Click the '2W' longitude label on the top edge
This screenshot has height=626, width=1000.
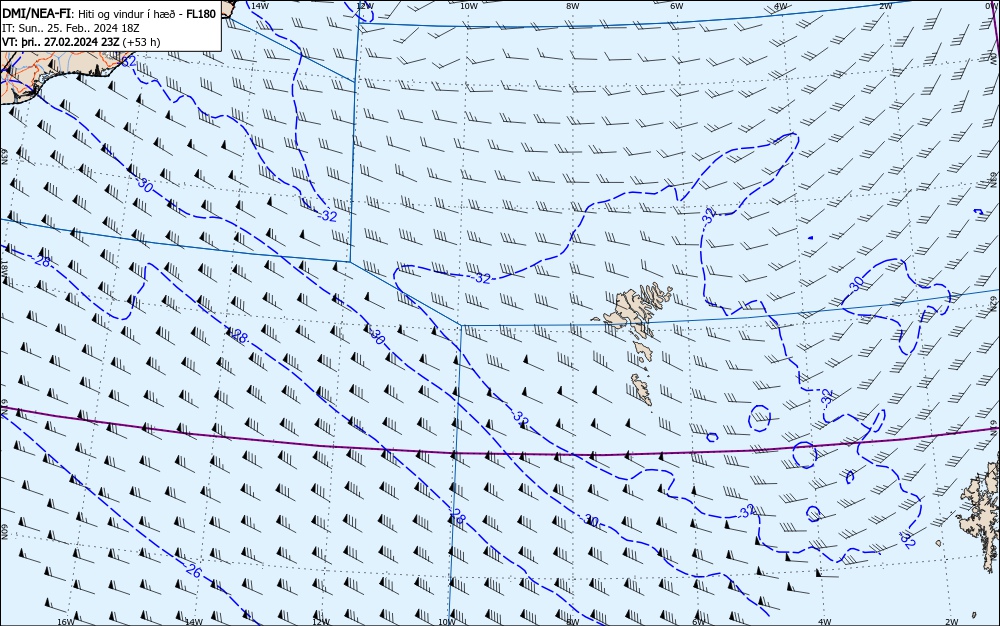tap(886, 6)
